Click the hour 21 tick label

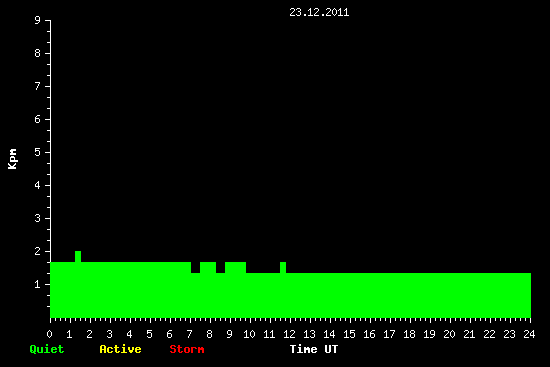(x=469, y=334)
